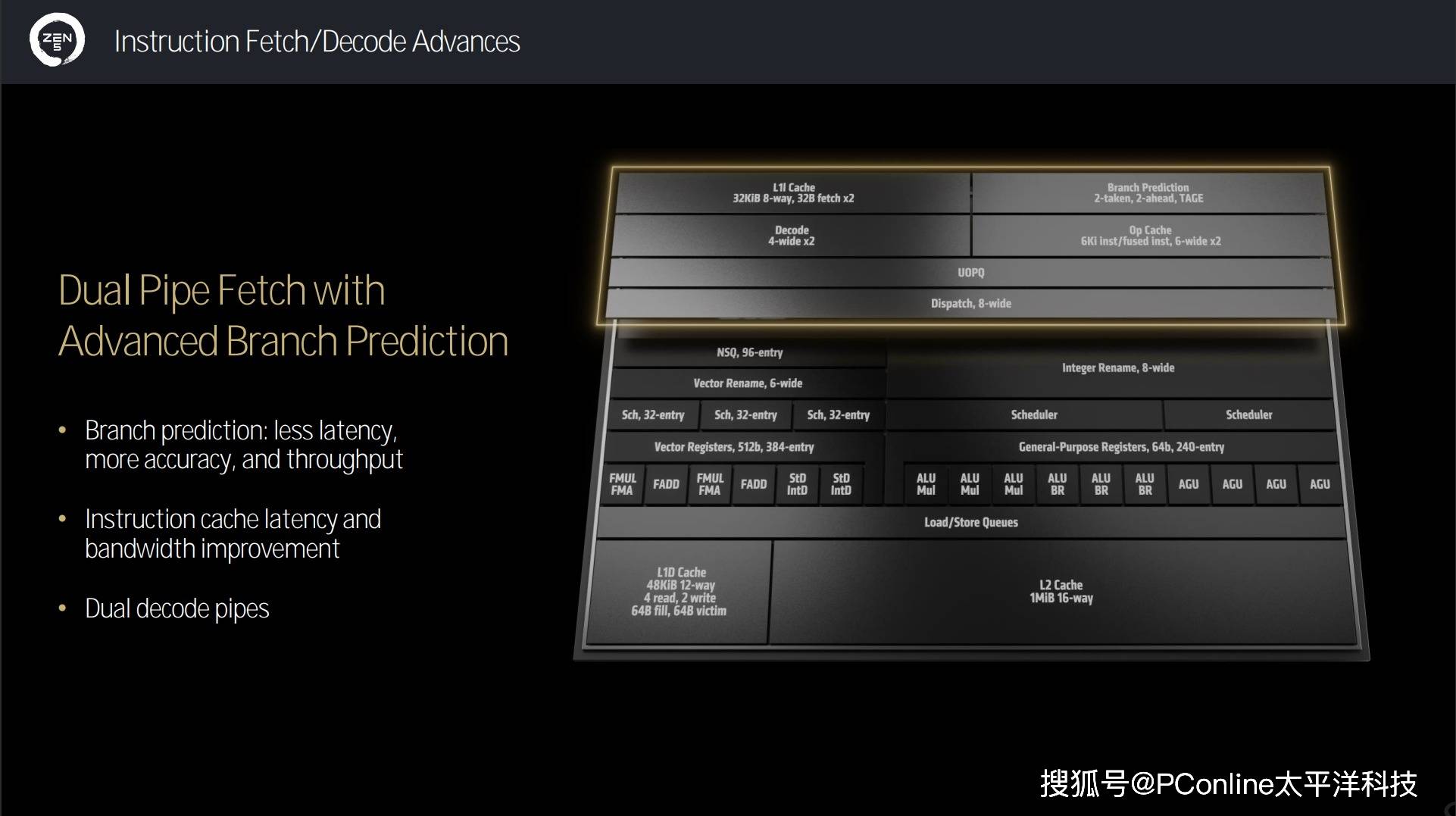Click the L1D Cache 48KiB 12-way block
Screen dimensions: 1456x816
point(680,592)
